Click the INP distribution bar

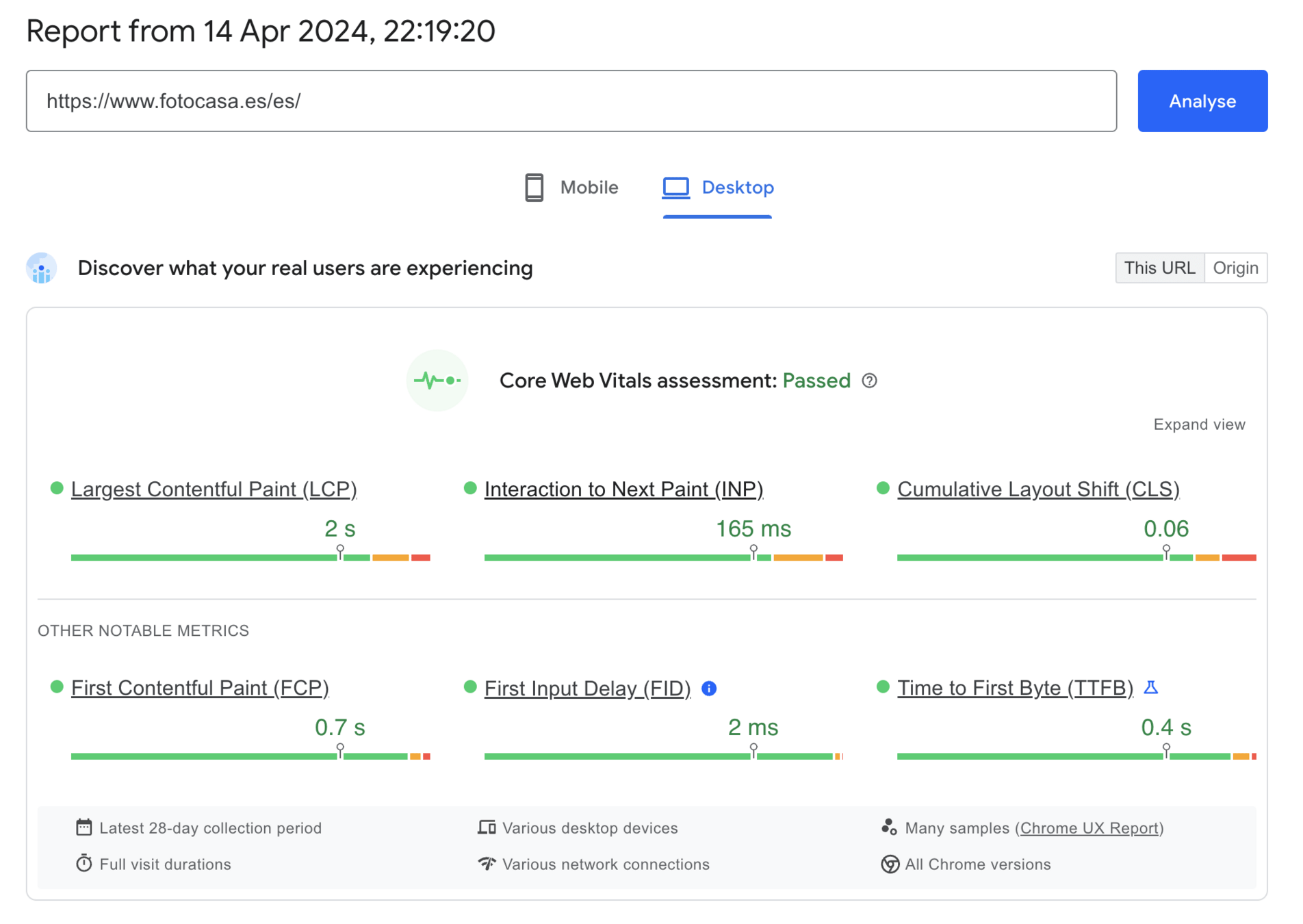pos(664,558)
